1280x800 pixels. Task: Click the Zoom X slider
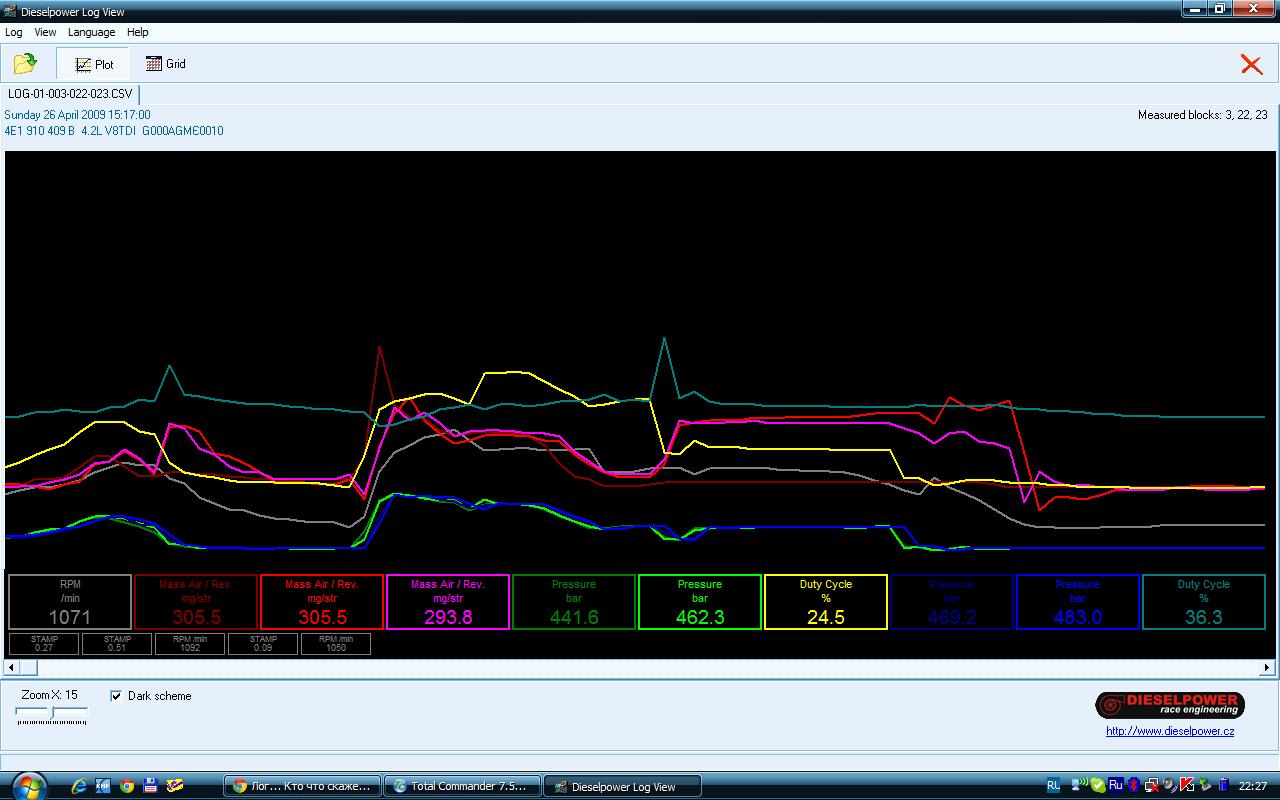click(52, 713)
